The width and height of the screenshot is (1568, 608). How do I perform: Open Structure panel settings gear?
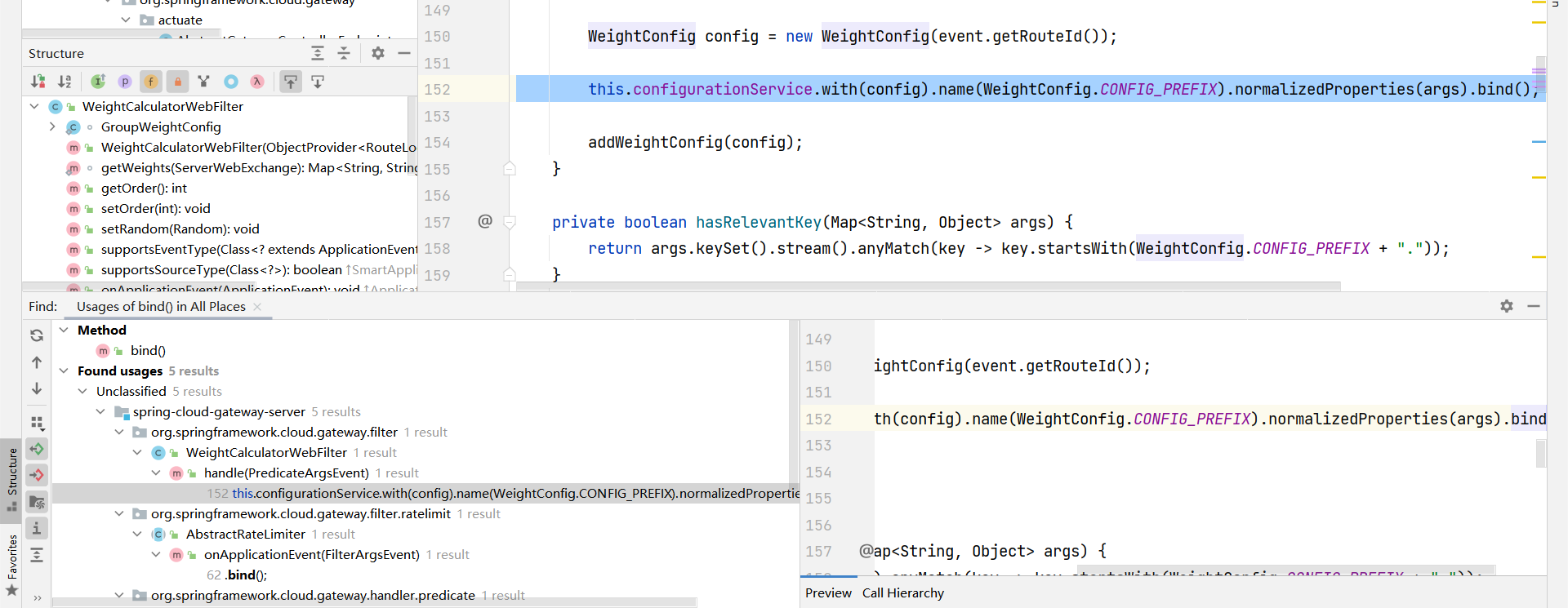coord(377,53)
